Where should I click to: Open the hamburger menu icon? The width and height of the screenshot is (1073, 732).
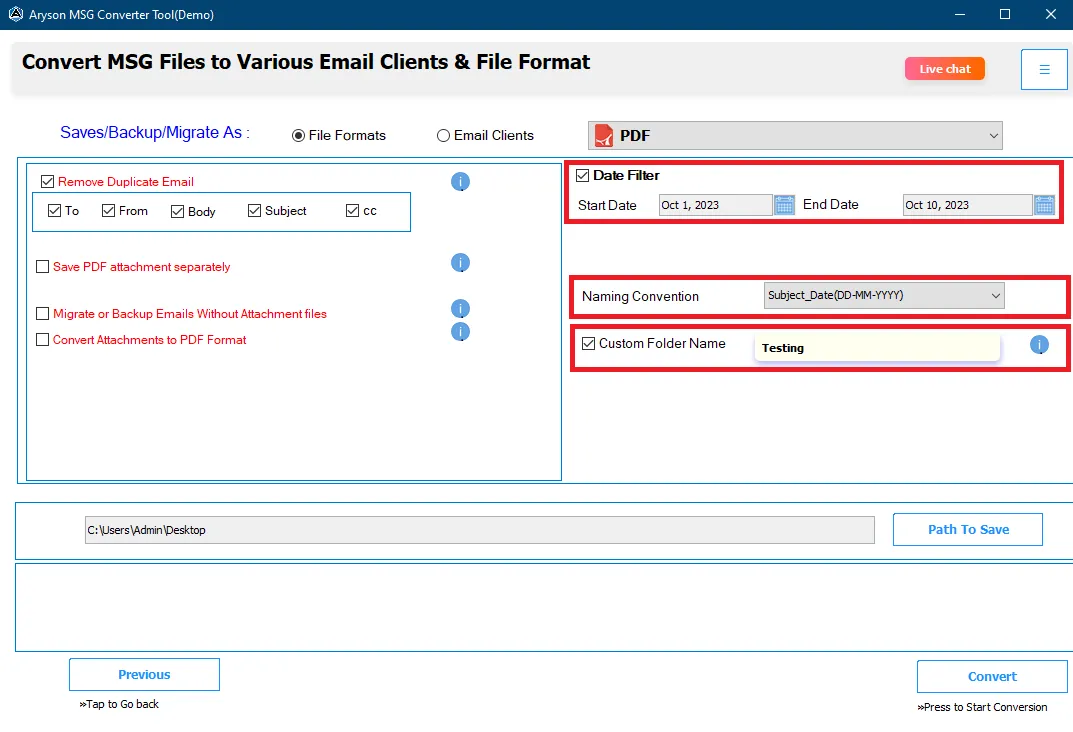(1044, 69)
